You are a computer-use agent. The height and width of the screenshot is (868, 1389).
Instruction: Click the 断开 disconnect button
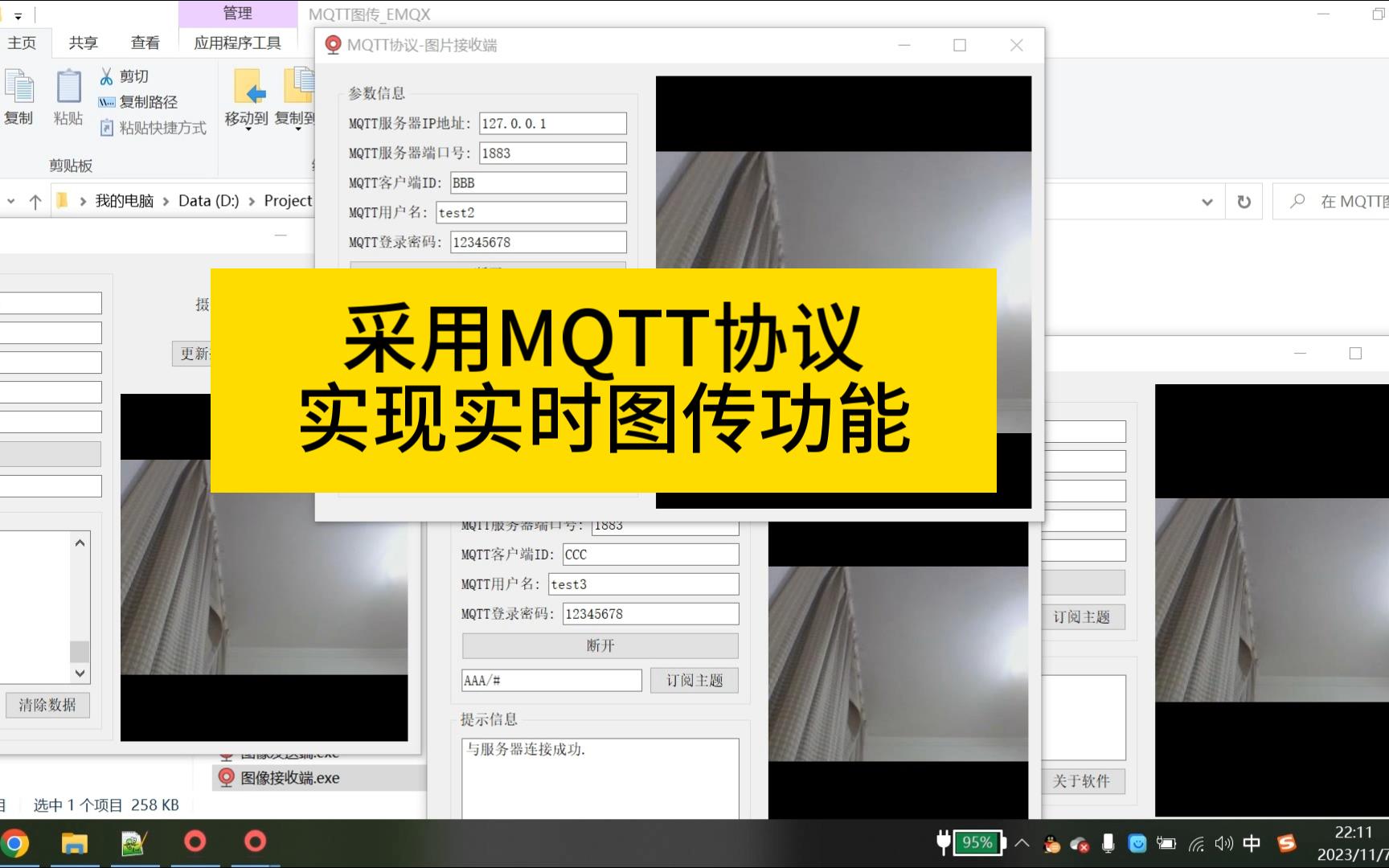(x=599, y=645)
